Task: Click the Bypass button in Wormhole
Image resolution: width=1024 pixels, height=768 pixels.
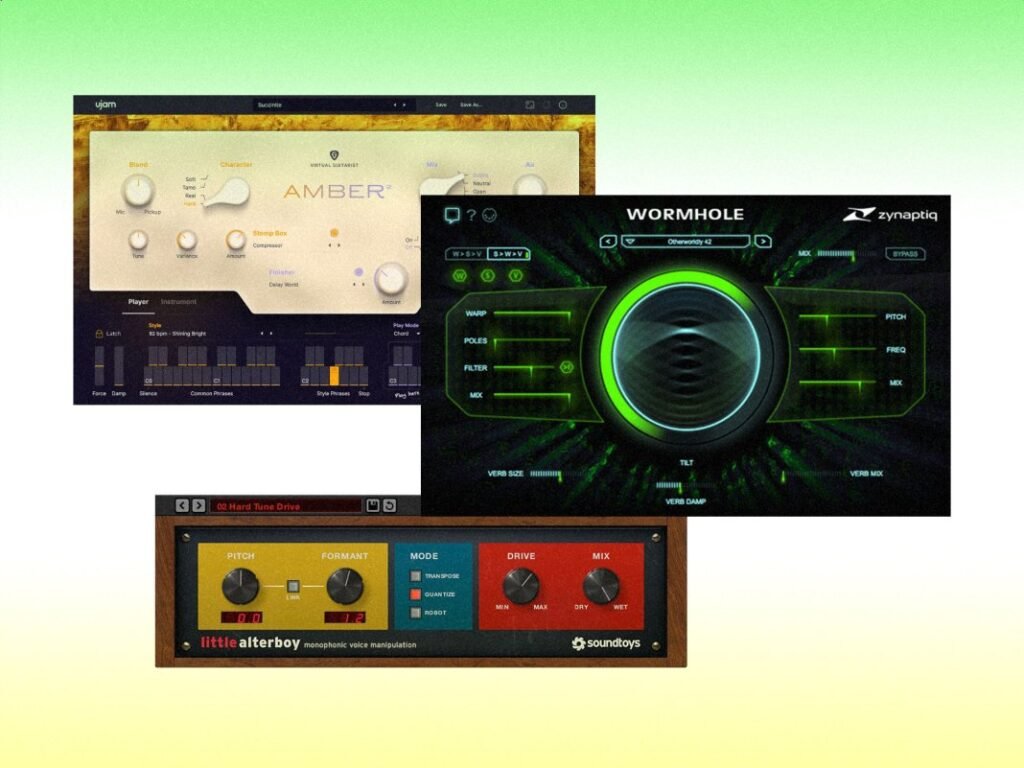Action: [905, 253]
